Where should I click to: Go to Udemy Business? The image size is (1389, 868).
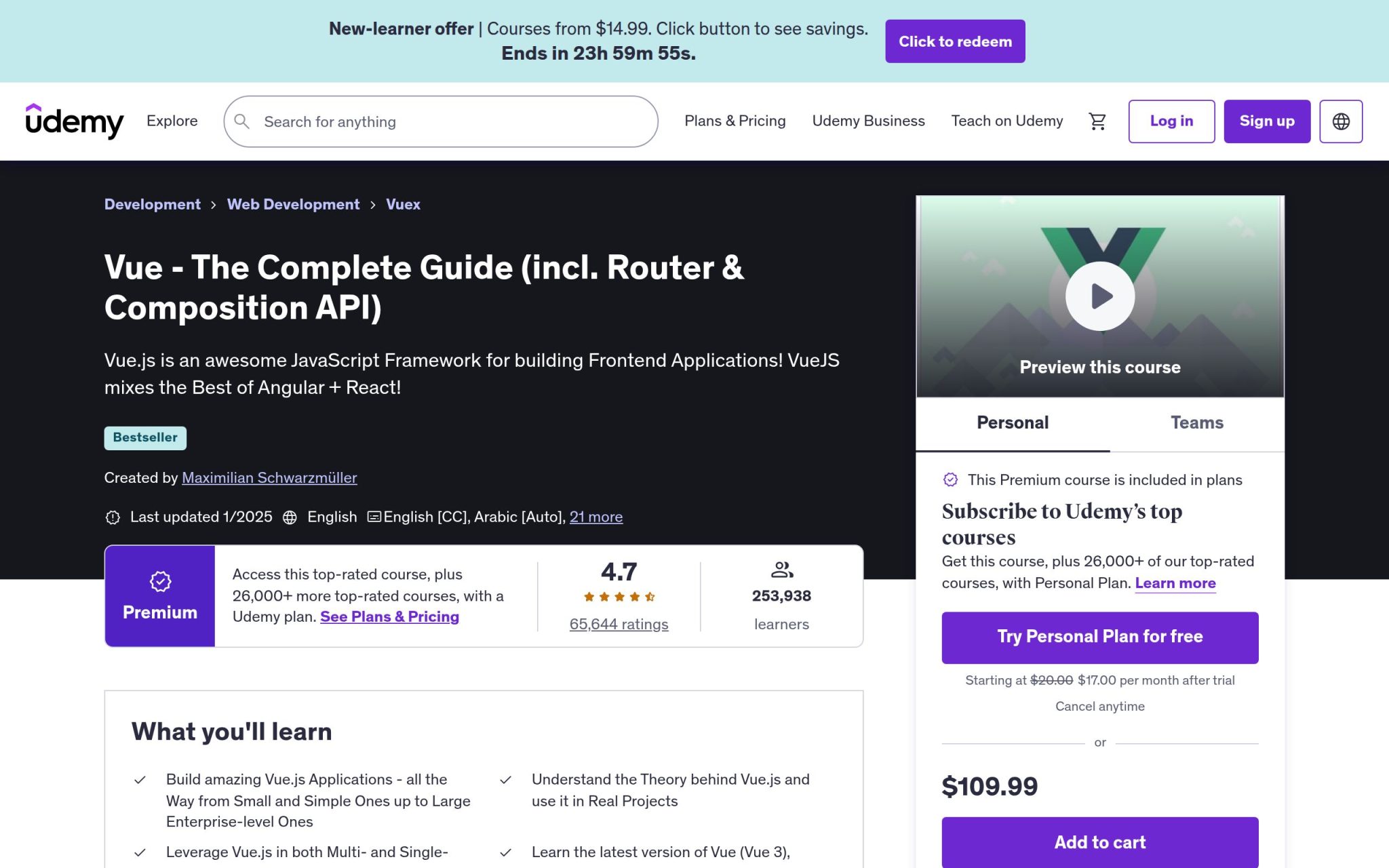pyautogui.click(x=868, y=121)
